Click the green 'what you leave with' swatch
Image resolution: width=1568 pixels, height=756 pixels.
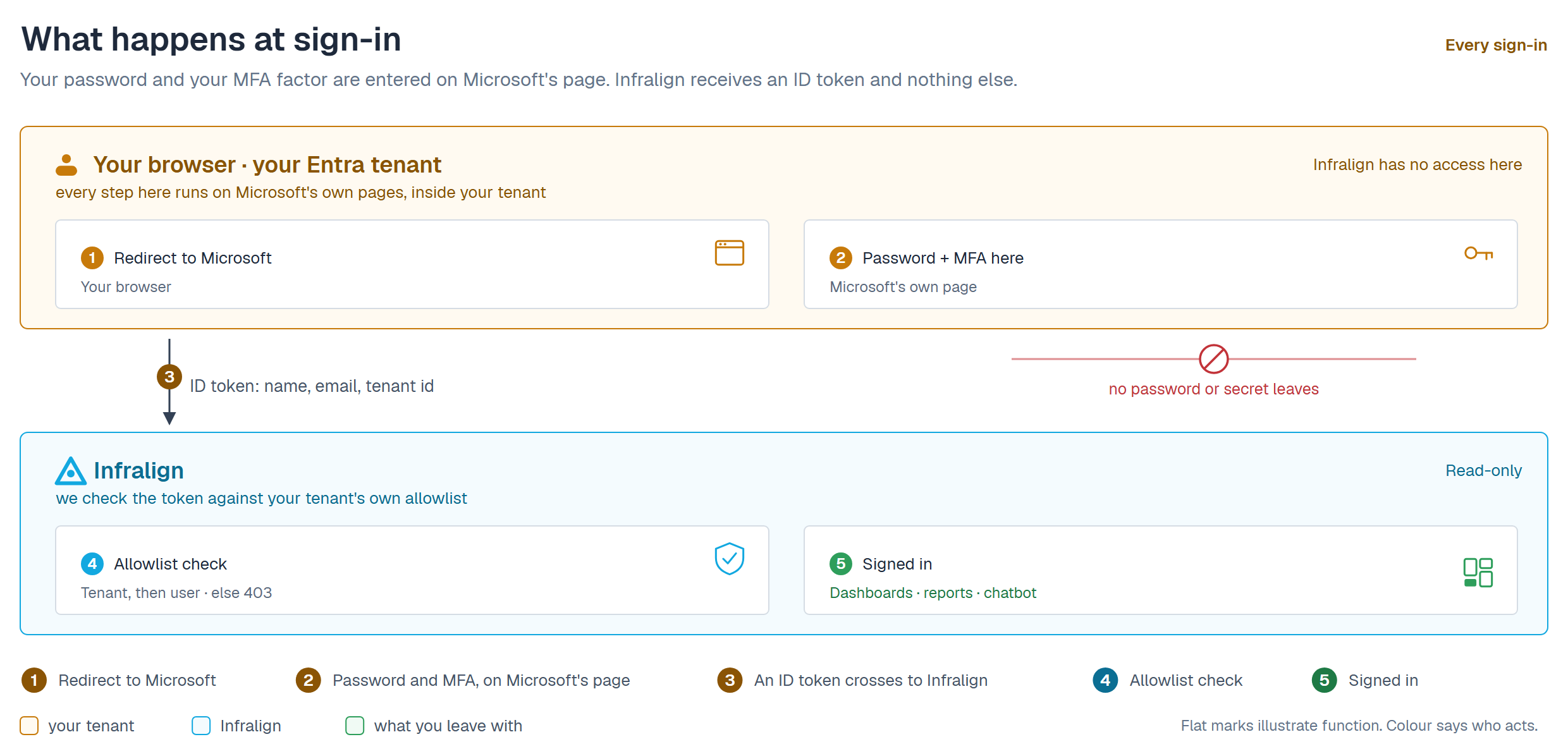tap(355, 726)
